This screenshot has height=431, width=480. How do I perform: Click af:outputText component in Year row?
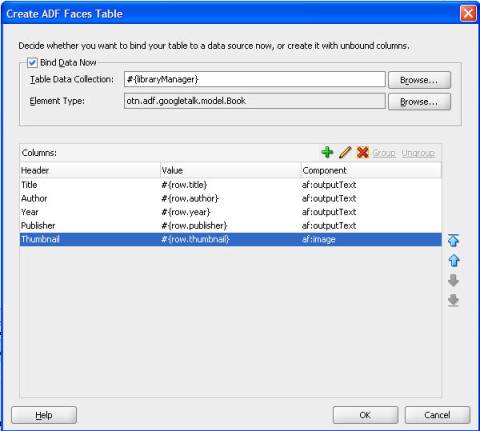[x=371, y=212]
